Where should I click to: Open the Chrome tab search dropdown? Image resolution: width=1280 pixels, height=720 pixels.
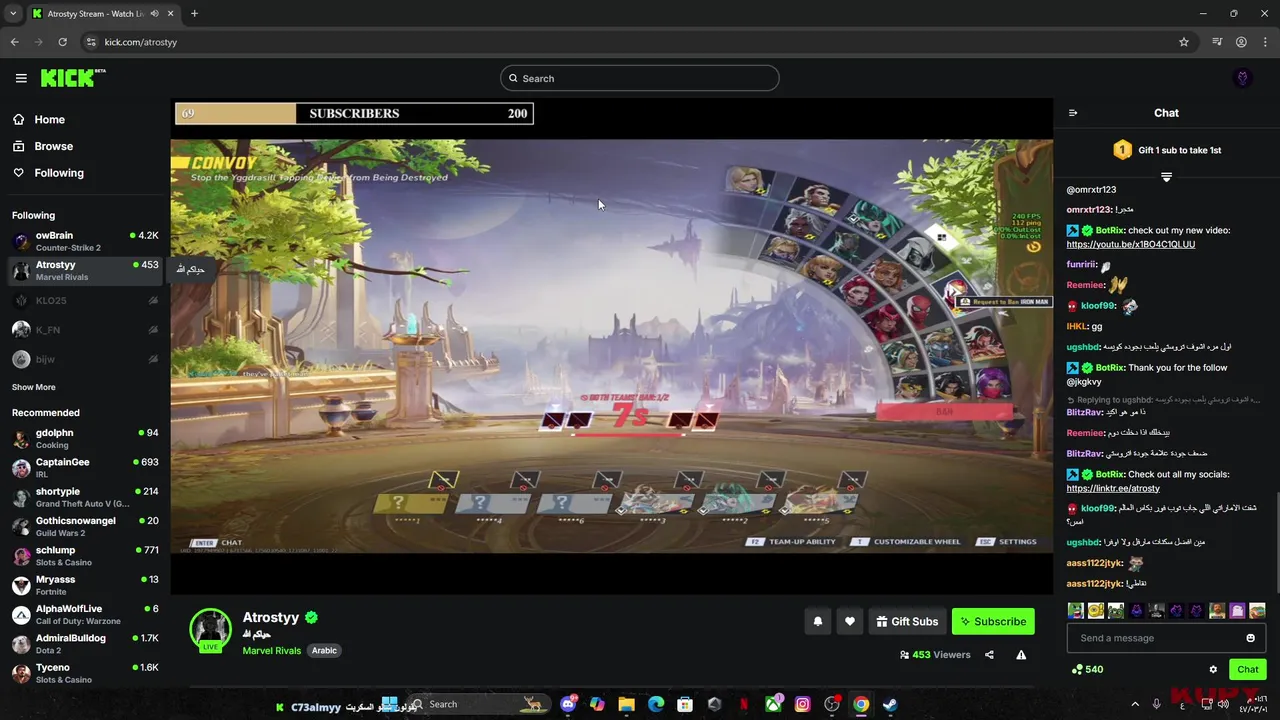(13, 13)
